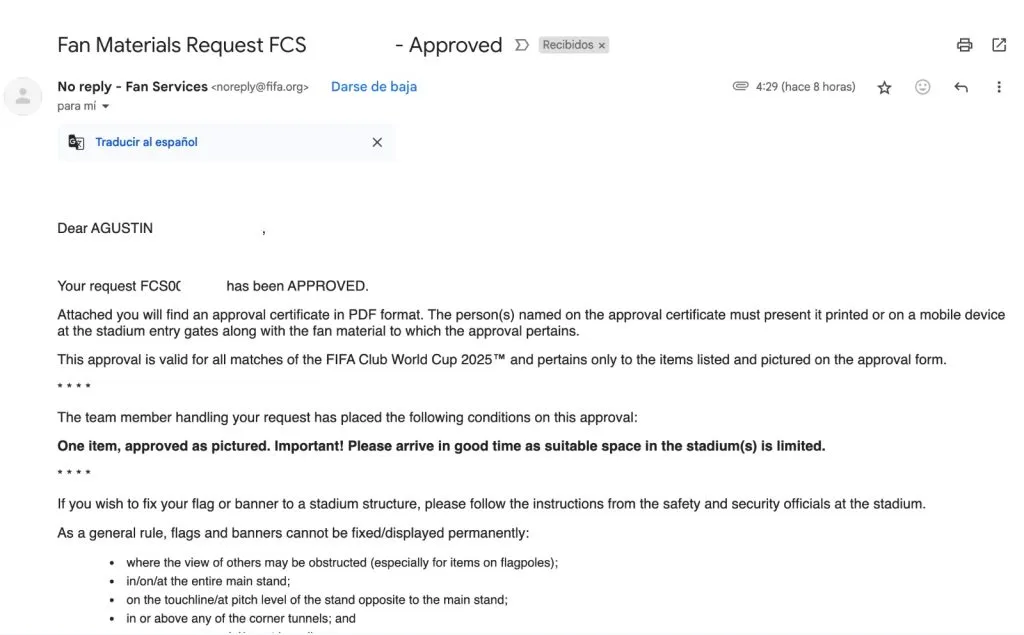The width and height of the screenshot is (1024, 635).
Task: Toggle the importance marker beside the subject
Action: (521, 45)
